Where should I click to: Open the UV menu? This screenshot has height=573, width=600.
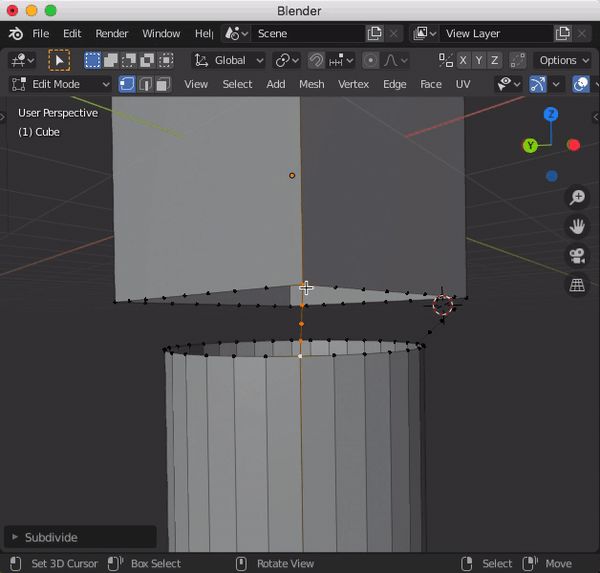463,84
